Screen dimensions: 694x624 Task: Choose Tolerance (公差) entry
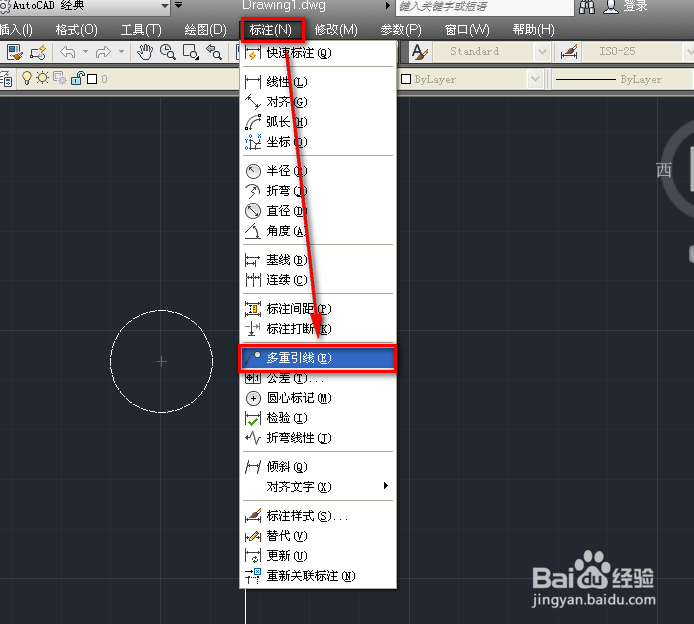(318, 378)
